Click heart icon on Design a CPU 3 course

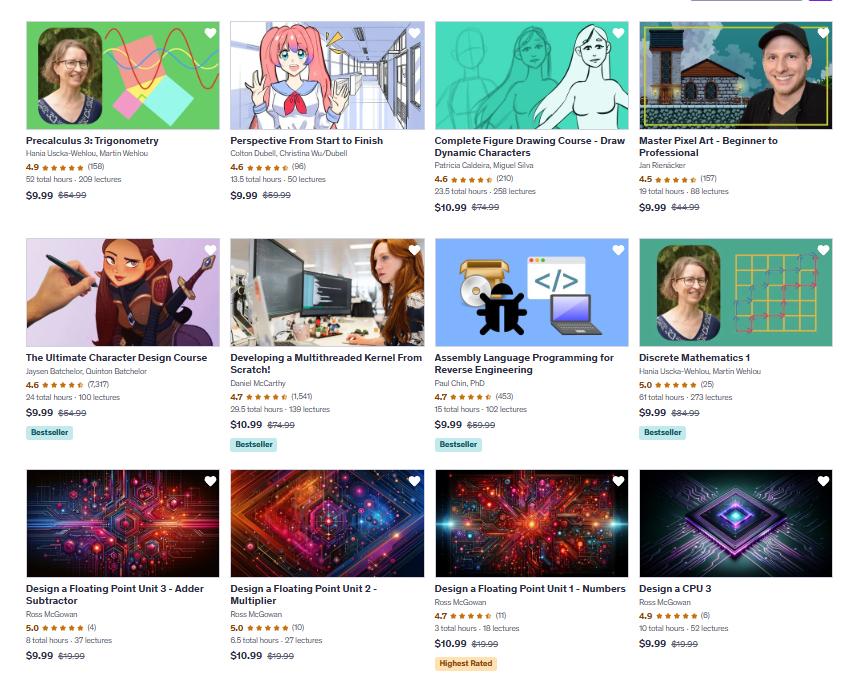tap(823, 481)
